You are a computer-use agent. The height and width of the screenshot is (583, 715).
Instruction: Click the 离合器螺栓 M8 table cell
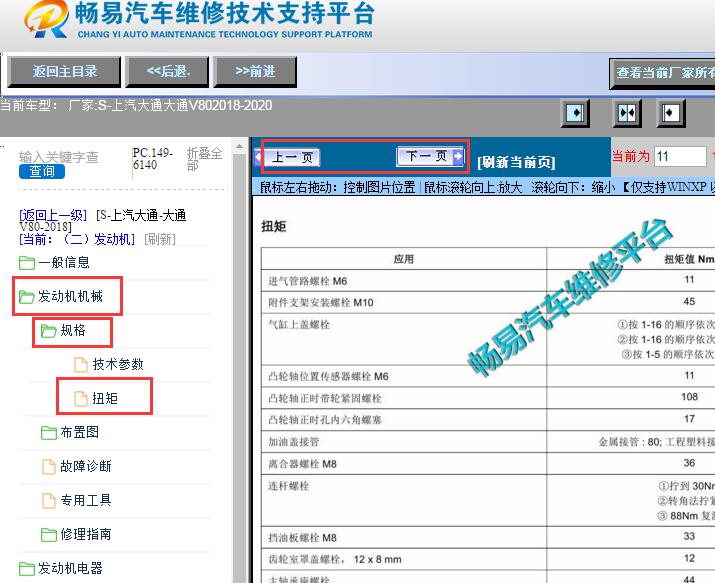[x=404, y=464]
